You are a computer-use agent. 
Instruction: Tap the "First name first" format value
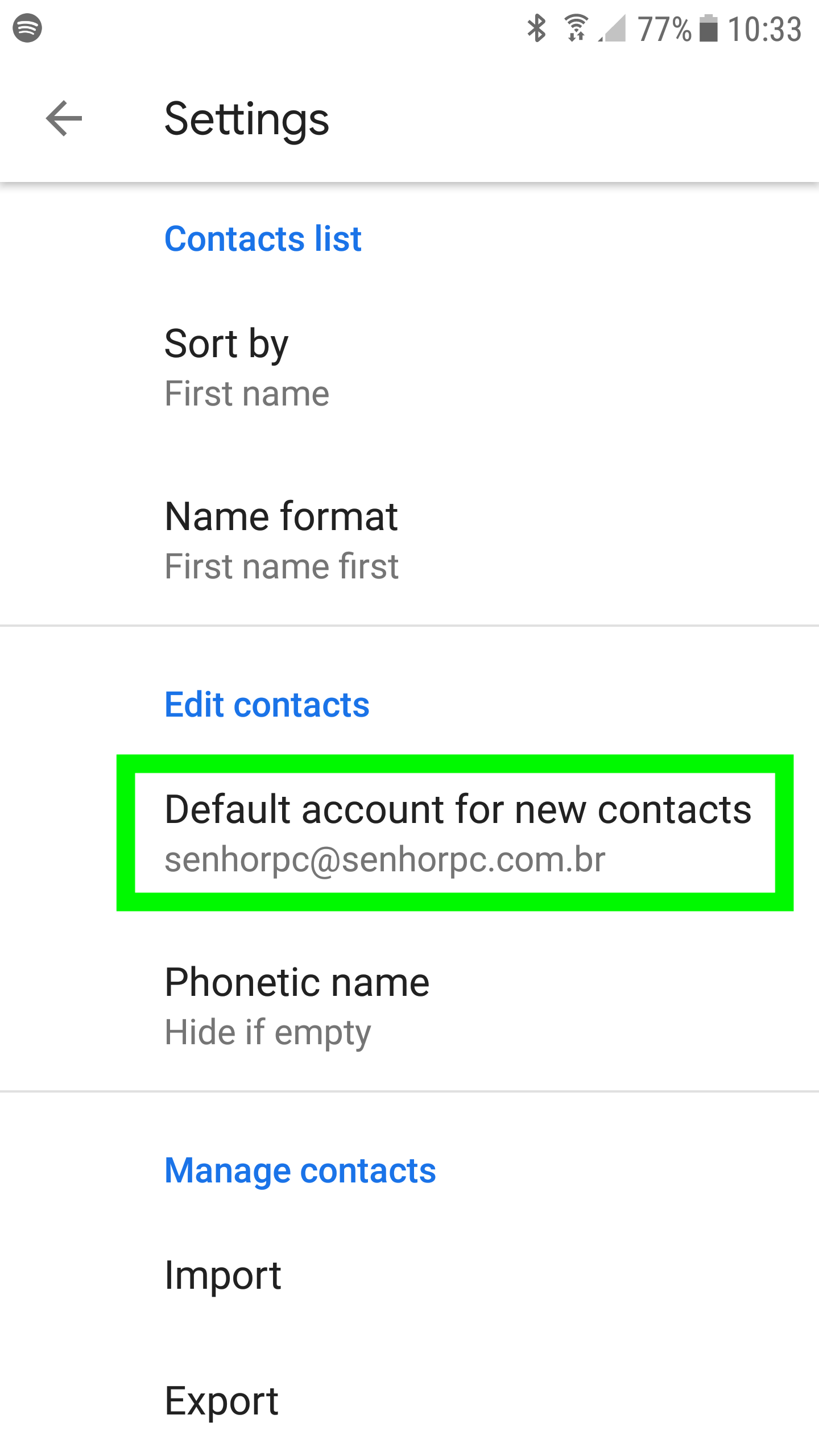(281, 566)
